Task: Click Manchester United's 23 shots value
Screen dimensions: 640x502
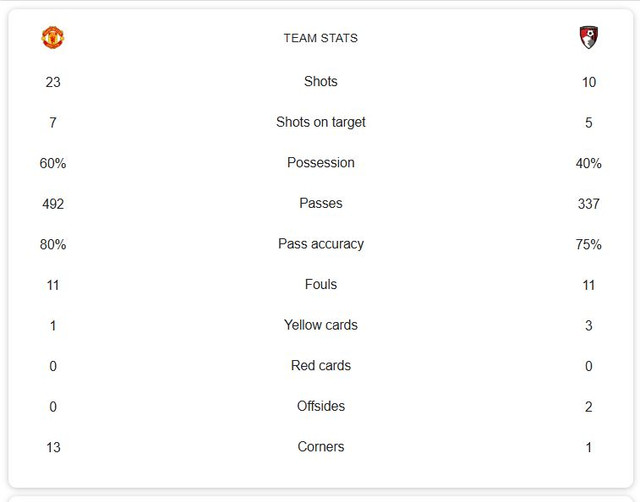Action: click(53, 82)
